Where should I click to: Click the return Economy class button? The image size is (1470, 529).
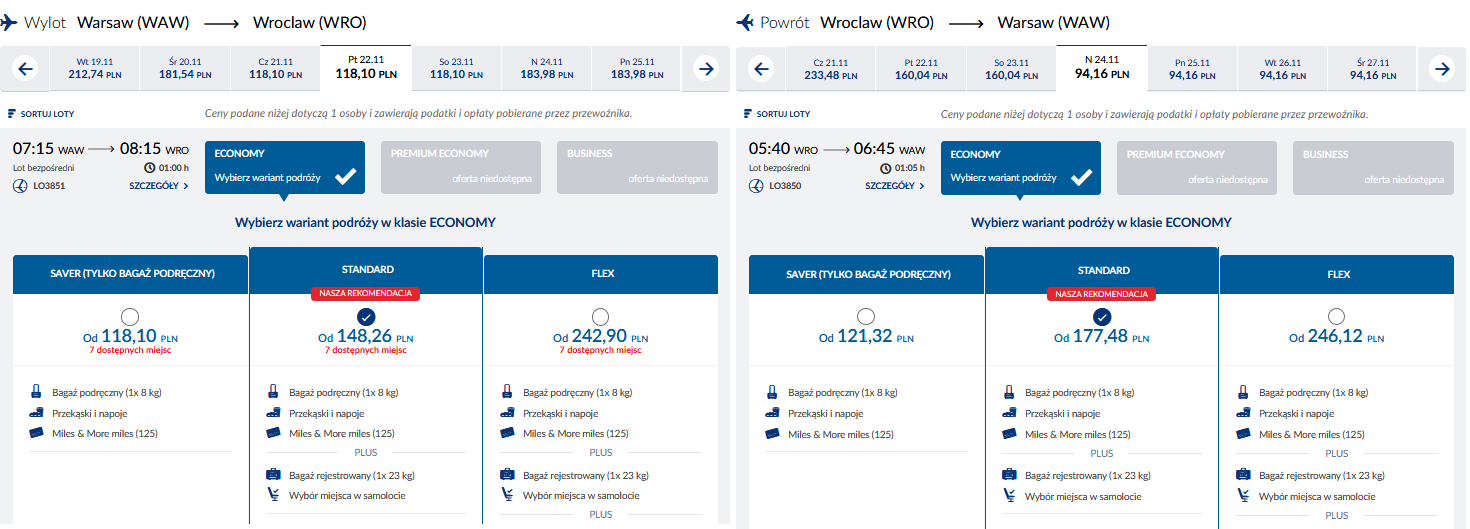coord(1021,167)
